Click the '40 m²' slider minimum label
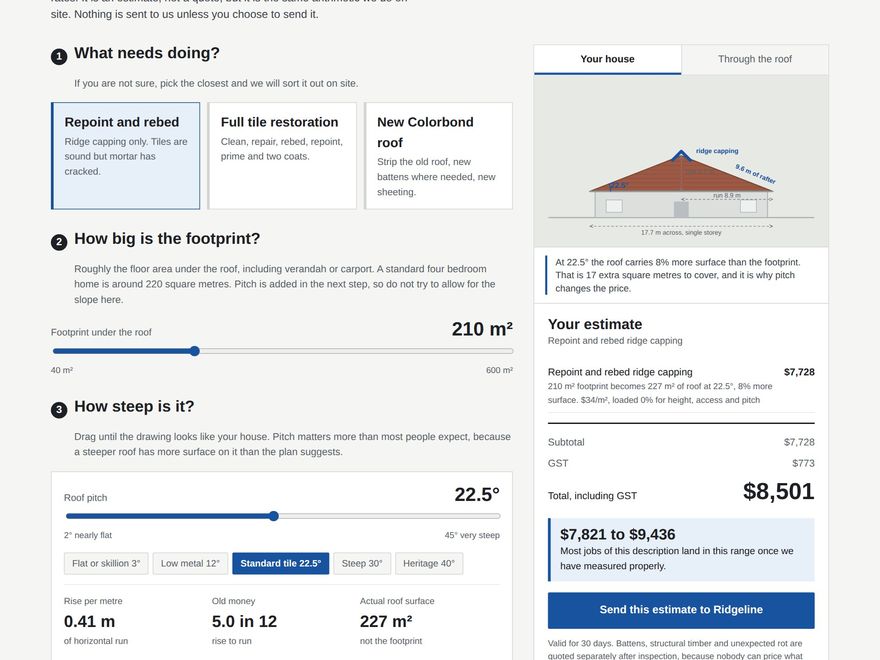880x660 pixels. pyautogui.click(x=62, y=370)
